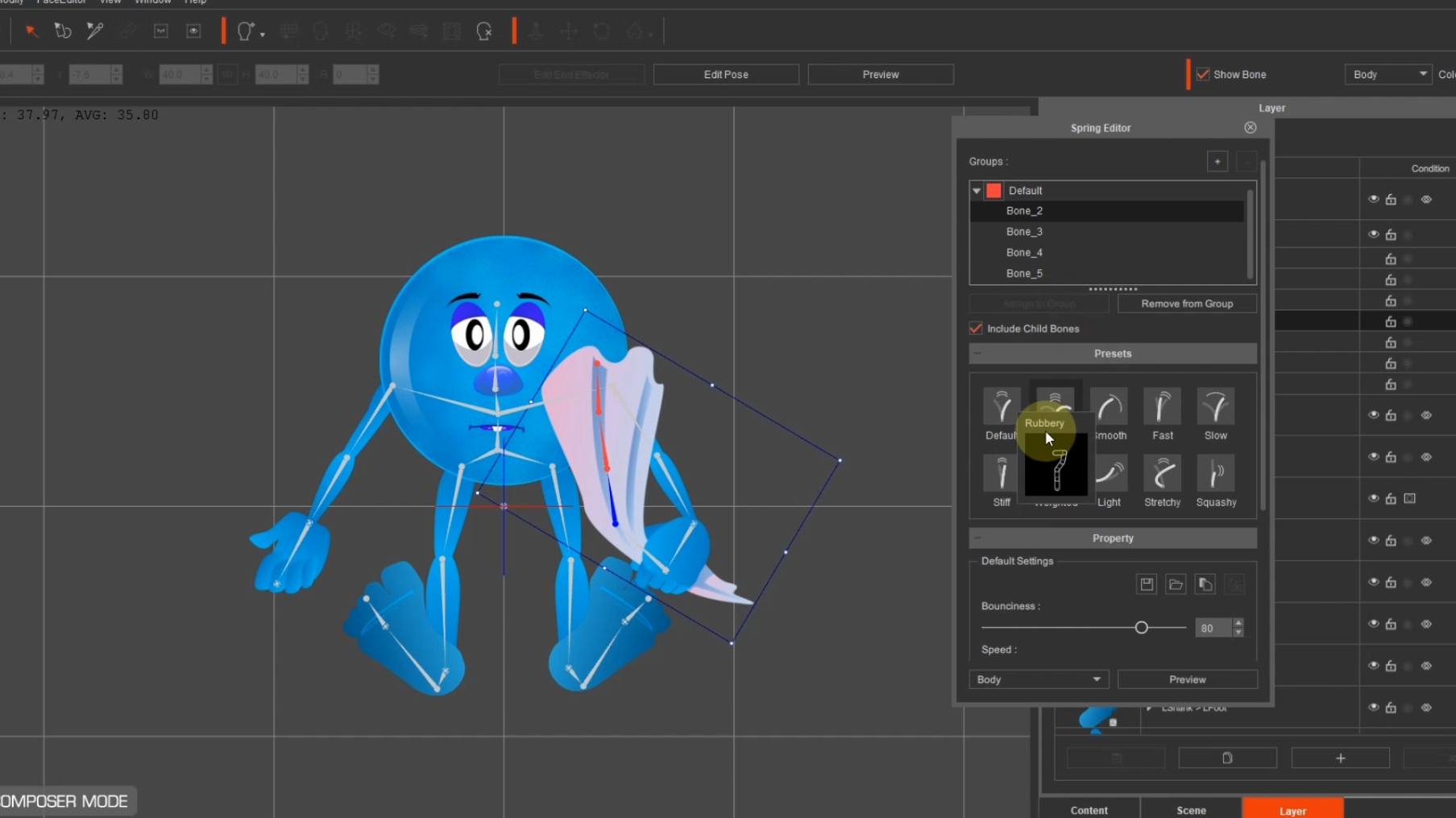Select the red arrow selection tool

[31, 31]
